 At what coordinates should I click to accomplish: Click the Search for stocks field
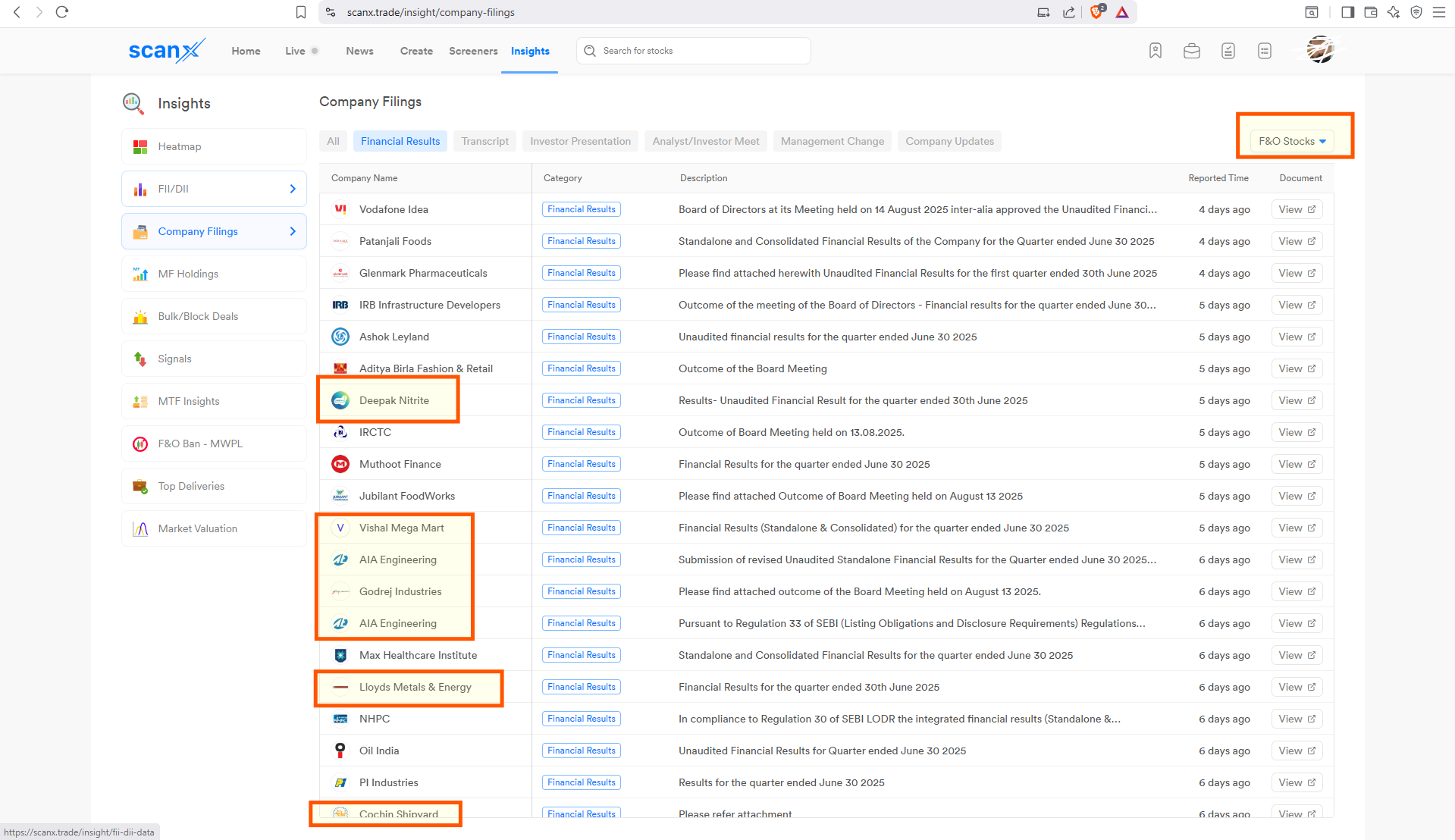coord(701,51)
